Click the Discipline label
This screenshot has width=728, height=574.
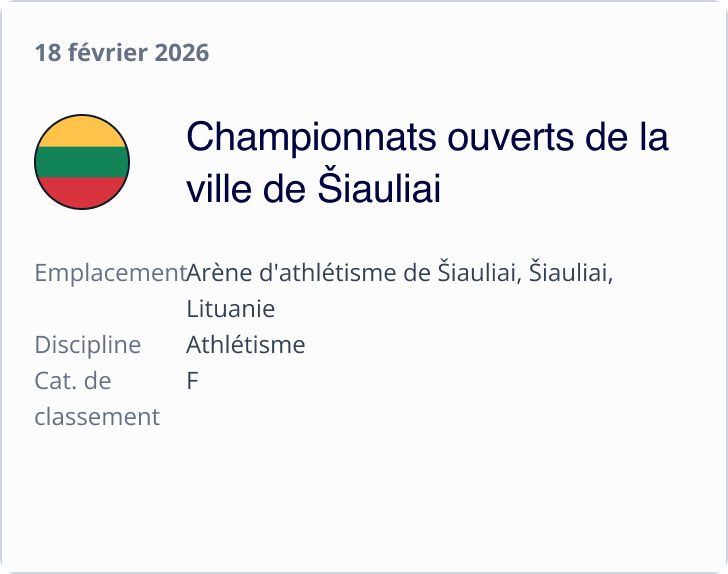coord(88,345)
